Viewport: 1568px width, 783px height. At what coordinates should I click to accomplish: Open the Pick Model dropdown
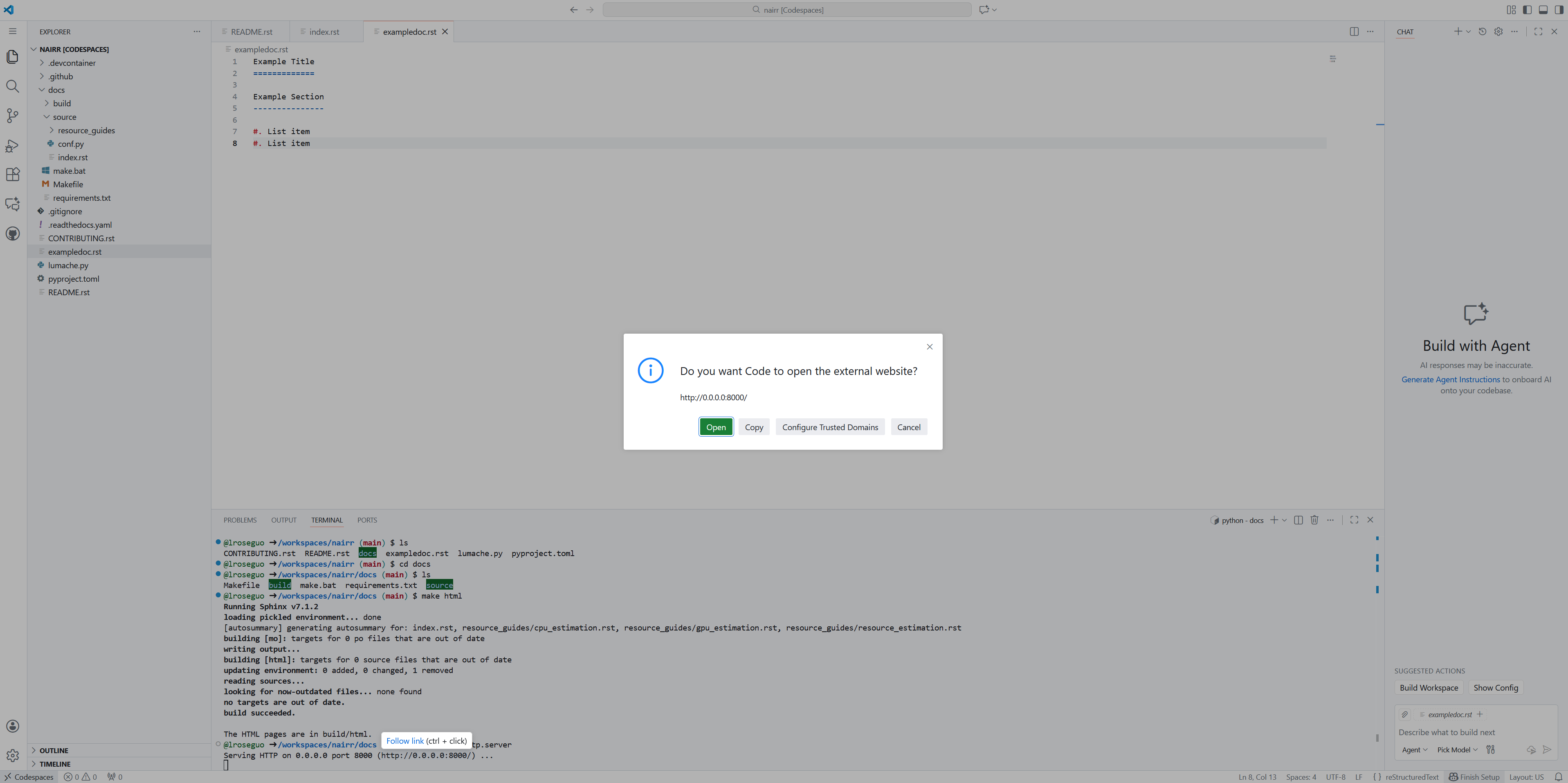1457,749
